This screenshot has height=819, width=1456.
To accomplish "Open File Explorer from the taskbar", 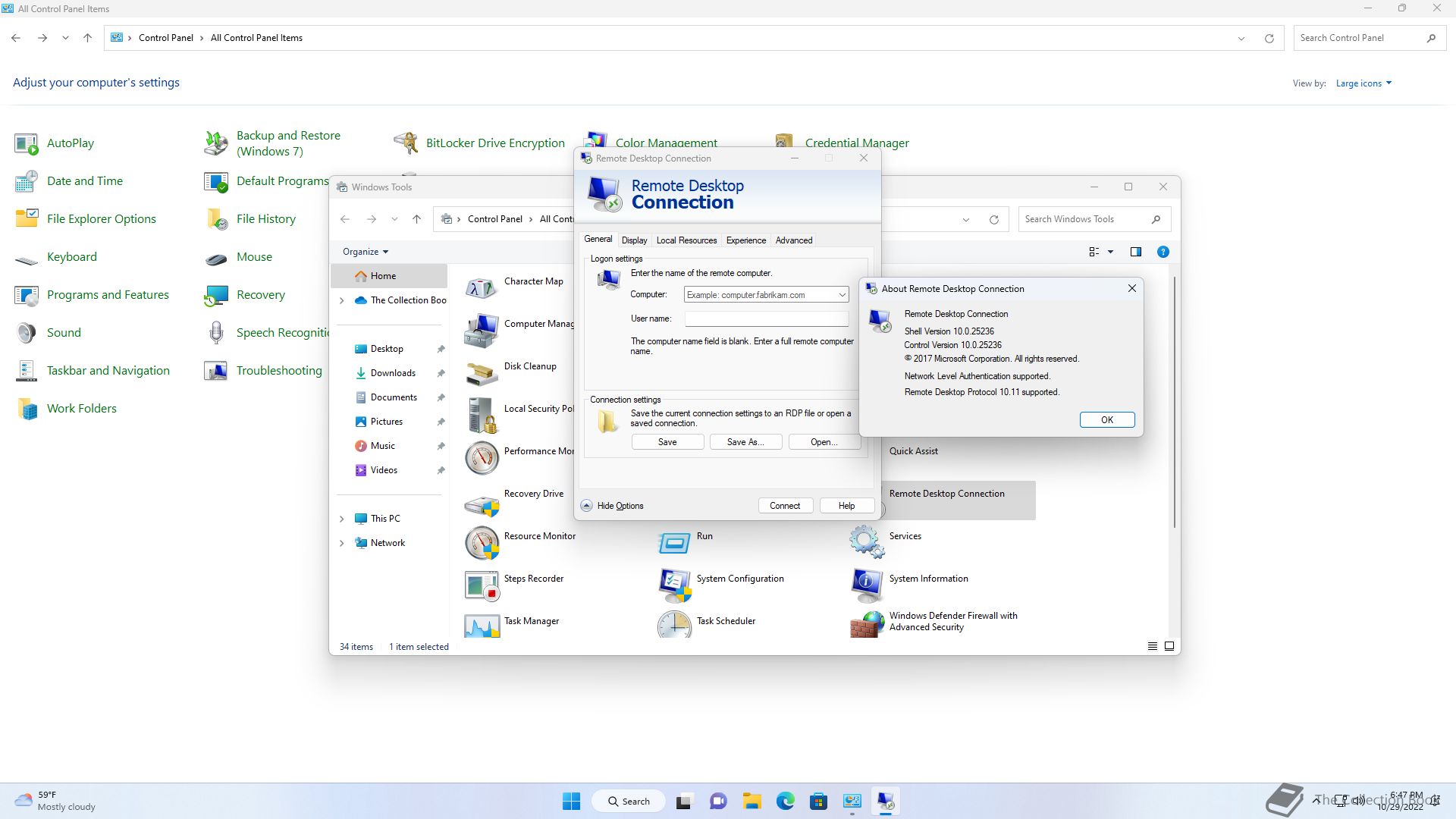I will (x=752, y=801).
